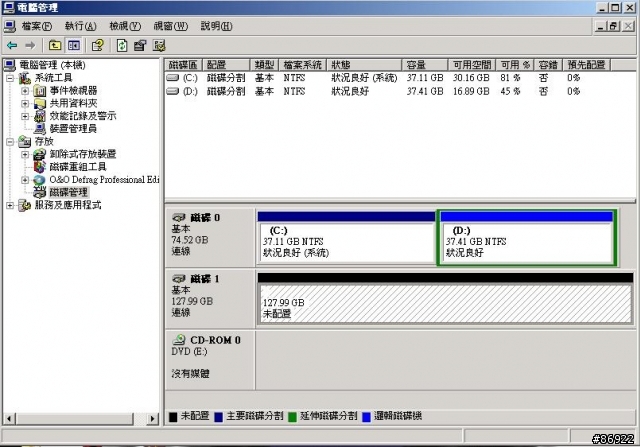Click the tree pane scroll-left arrow
This screenshot has width=640, height=447.
(9, 418)
